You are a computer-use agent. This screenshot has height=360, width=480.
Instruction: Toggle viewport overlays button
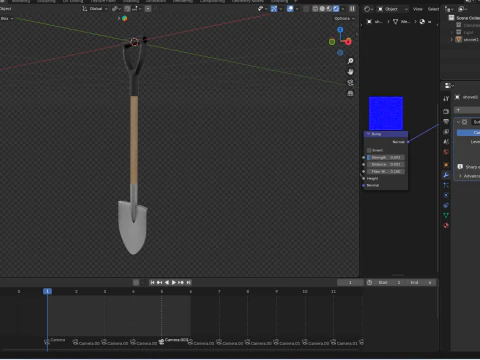pyautogui.click(x=290, y=9)
